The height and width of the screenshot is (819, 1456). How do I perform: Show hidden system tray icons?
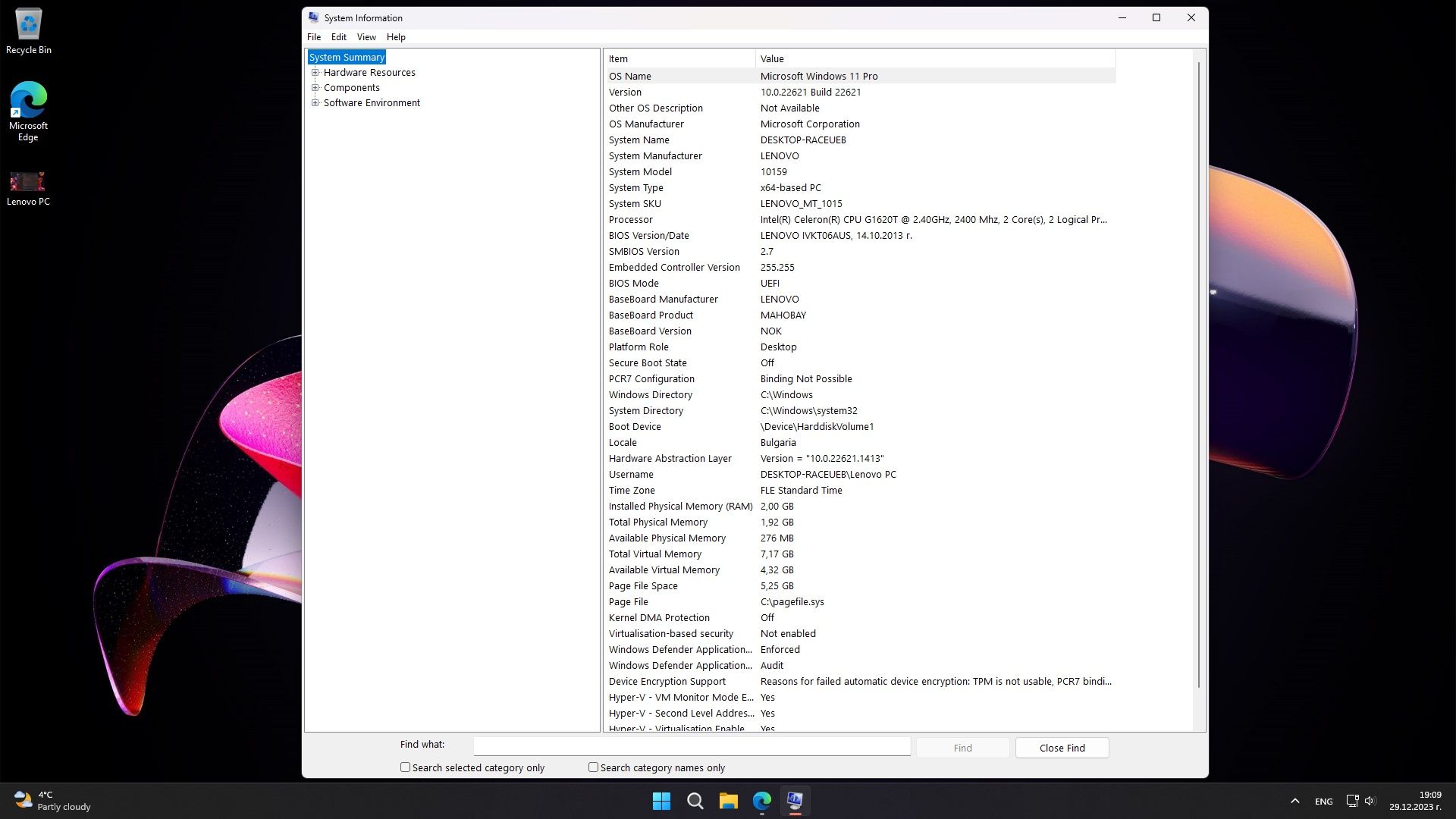[1294, 801]
